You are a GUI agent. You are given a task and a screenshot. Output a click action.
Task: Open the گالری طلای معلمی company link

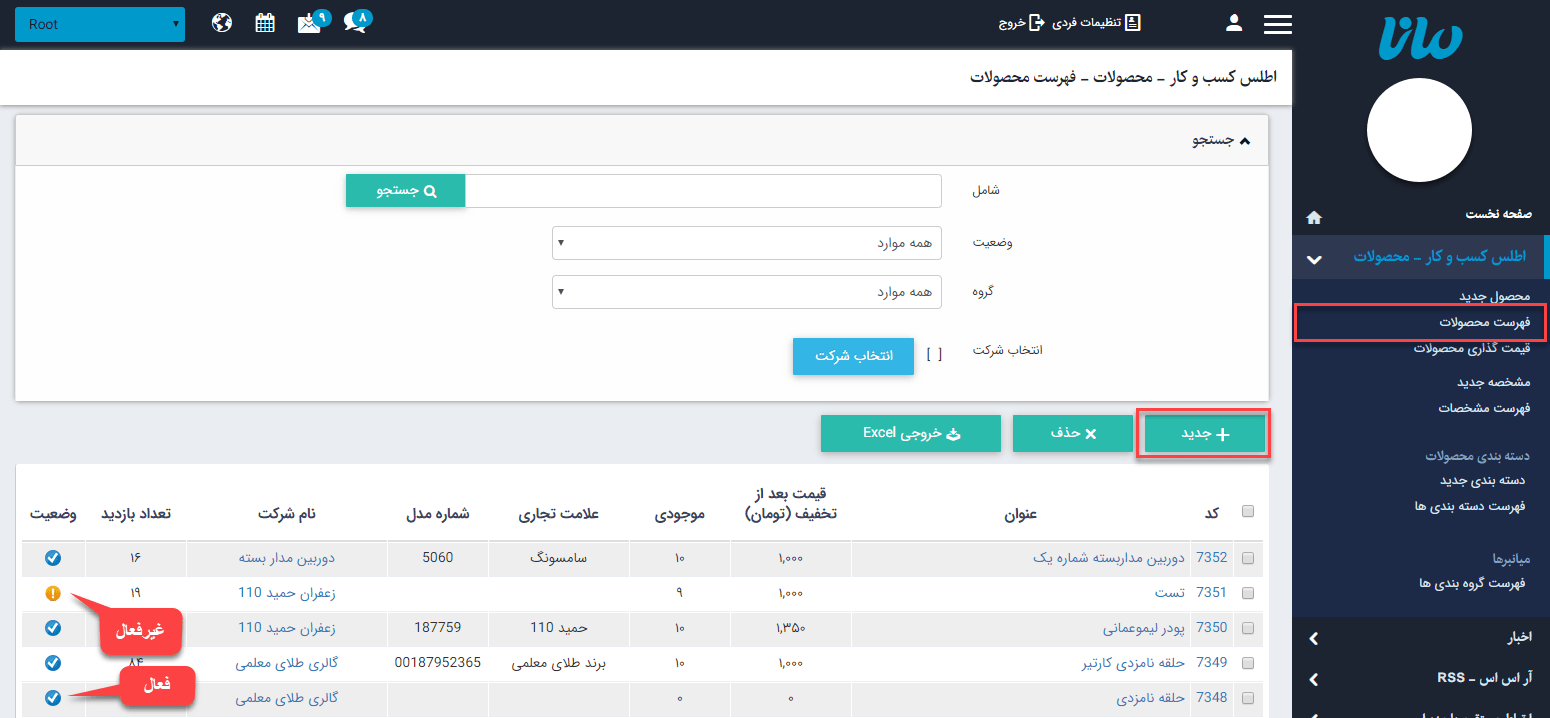(288, 663)
